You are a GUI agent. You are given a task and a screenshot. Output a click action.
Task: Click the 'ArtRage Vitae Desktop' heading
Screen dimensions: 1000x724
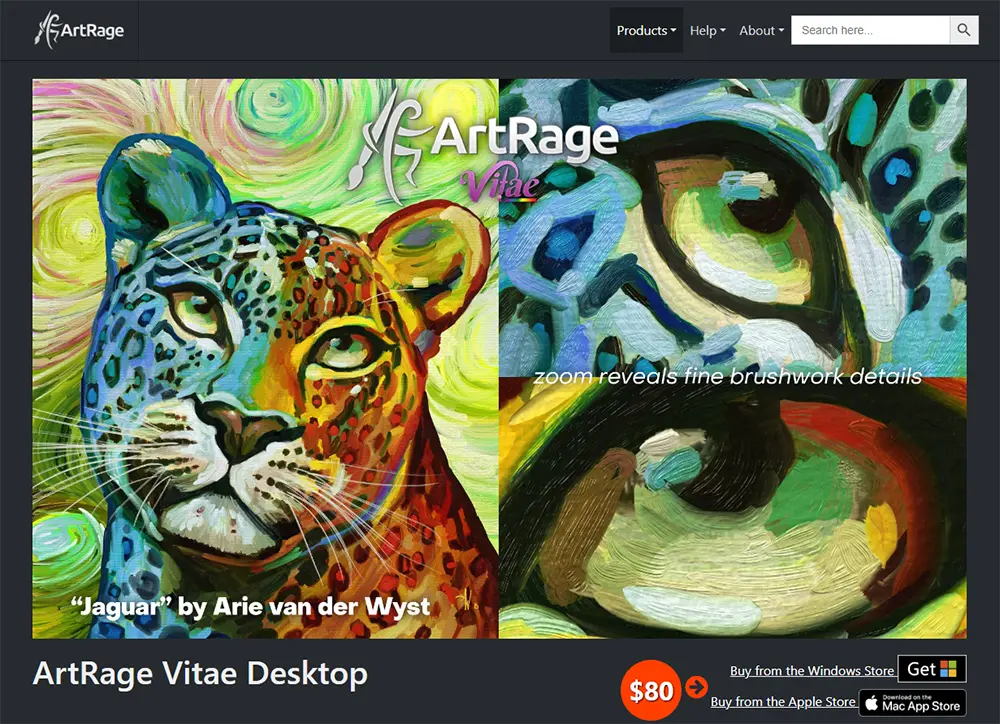[x=200, y=674]
